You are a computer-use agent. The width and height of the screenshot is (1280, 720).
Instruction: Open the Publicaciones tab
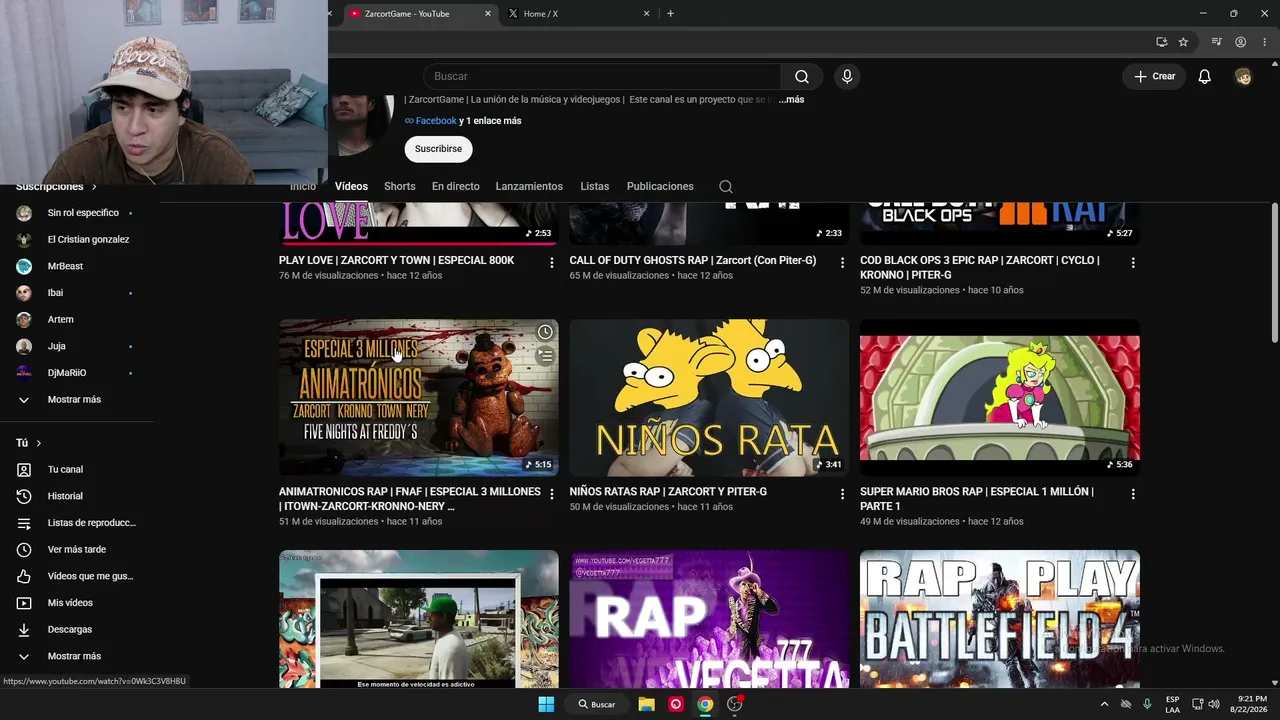660,187
